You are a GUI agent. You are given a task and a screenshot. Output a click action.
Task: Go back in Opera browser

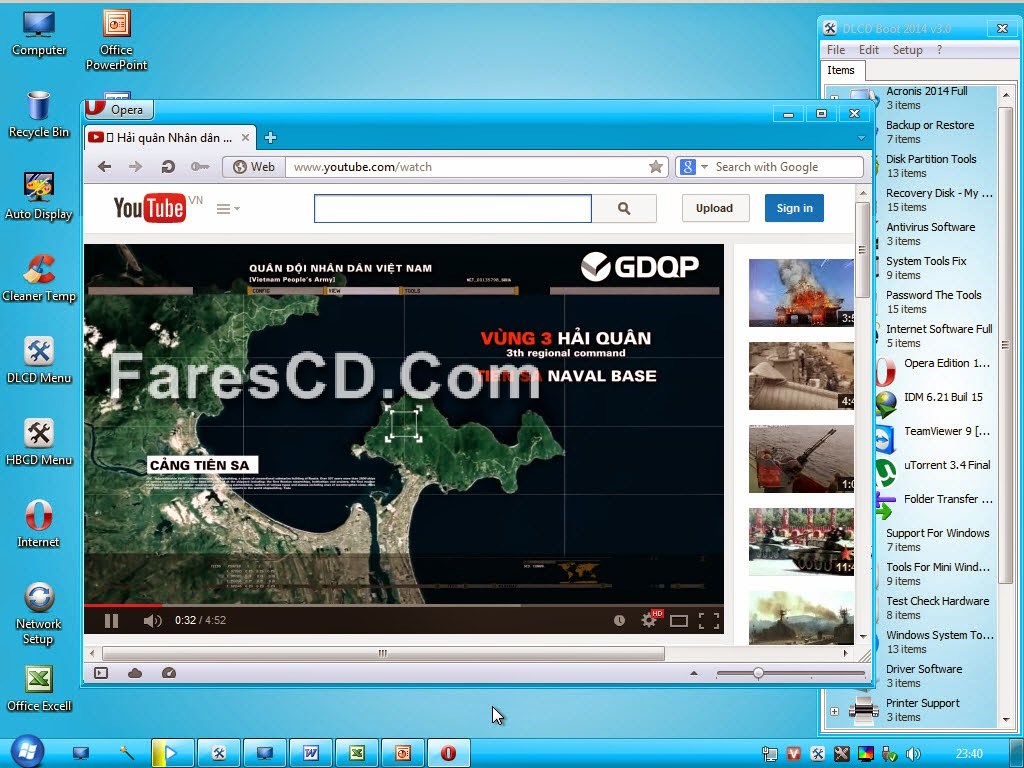click(104, 167)
